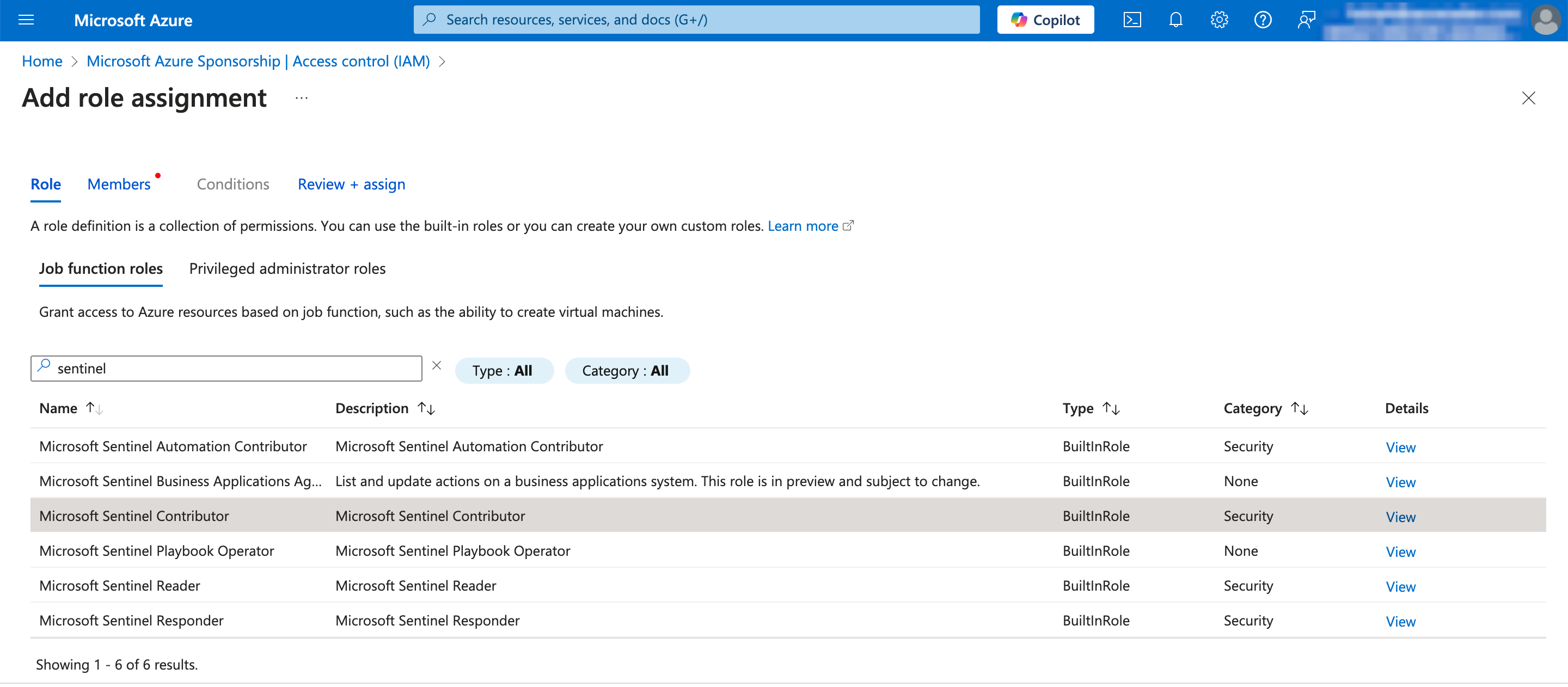Sort by the Category column
1568x687 pixels.
tap(1265, 409)
